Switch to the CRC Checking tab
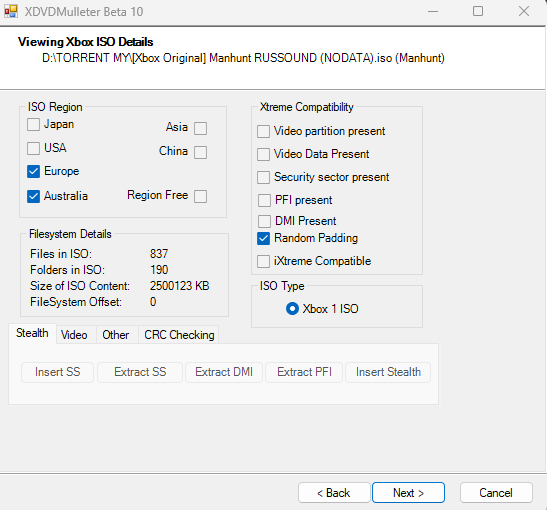Image resolution: width=547 pixels, height=510 pixels. pyautogui.click(x=179, y=335)
